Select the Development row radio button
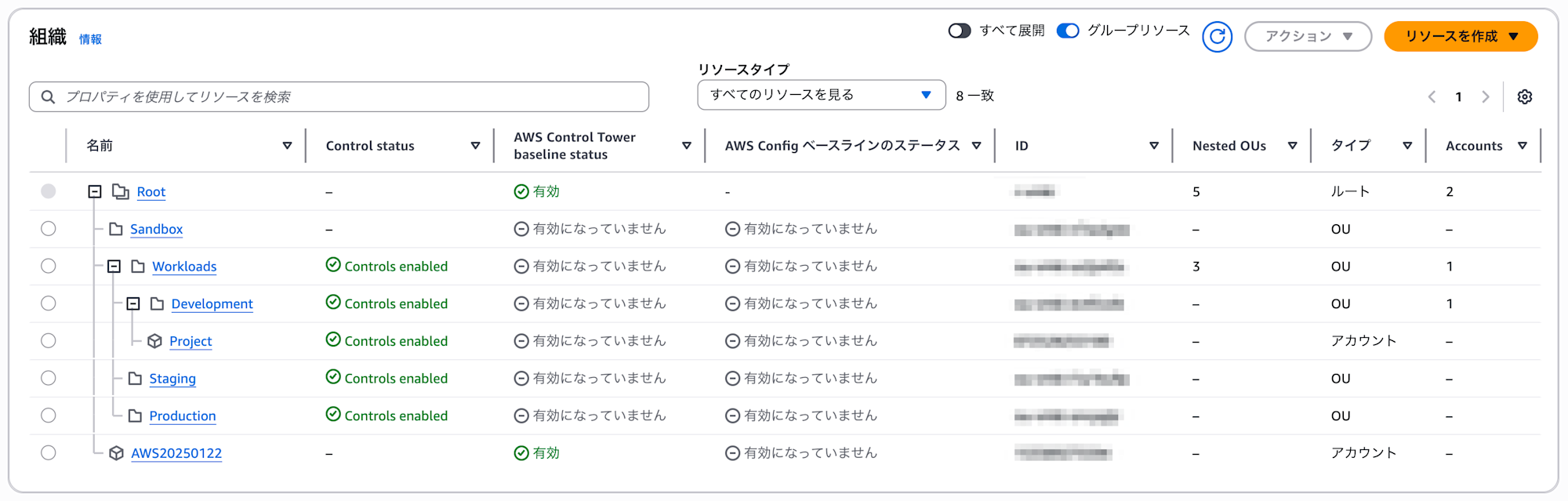The width and height of the screenshot is (1568, 501). point(49,303)
